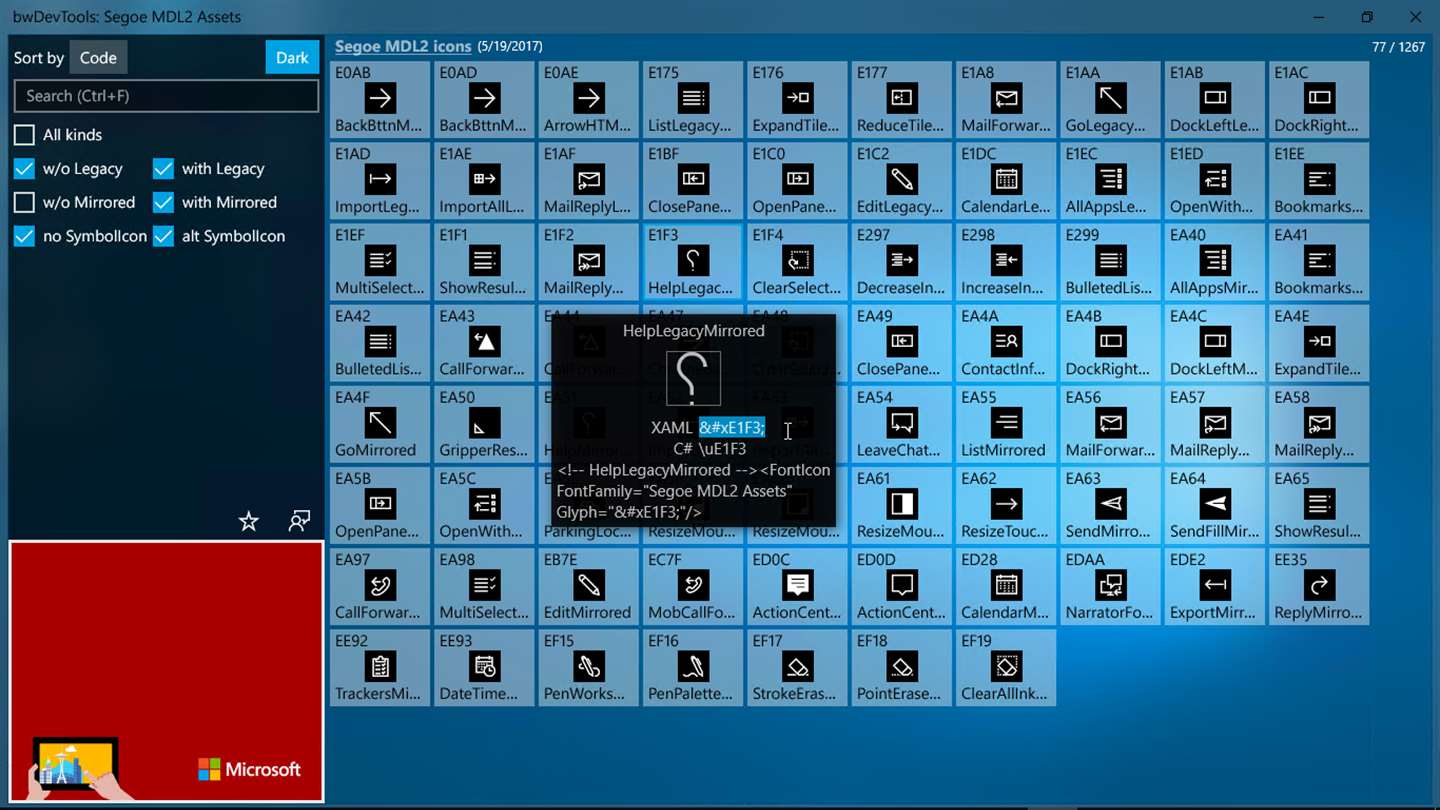1440x810 pixels.
Task: Select the E1DC CalendarLe icon
Action: [x=1006, y=181]
